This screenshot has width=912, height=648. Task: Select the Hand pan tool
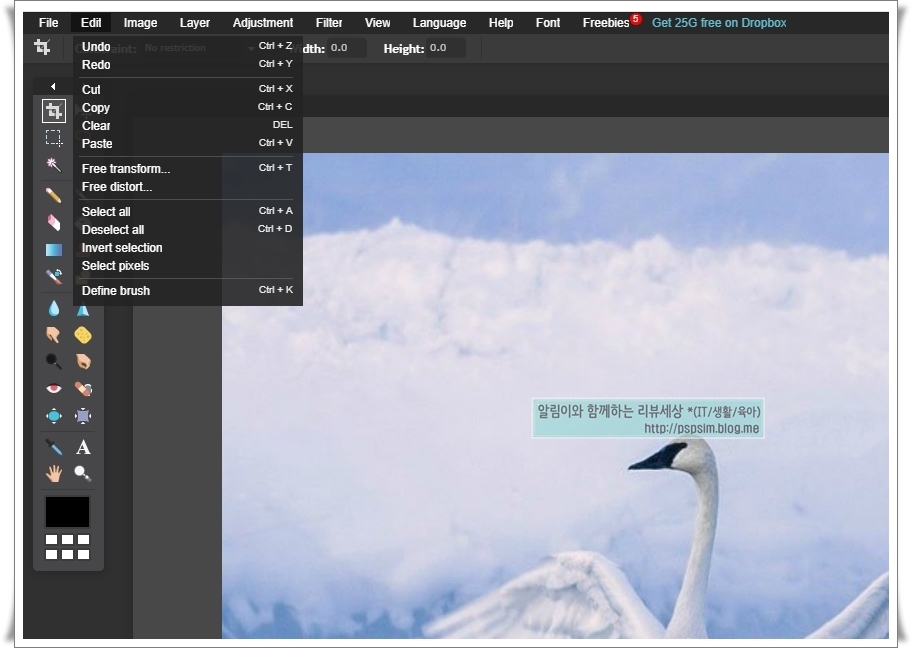tap(54, 473)
